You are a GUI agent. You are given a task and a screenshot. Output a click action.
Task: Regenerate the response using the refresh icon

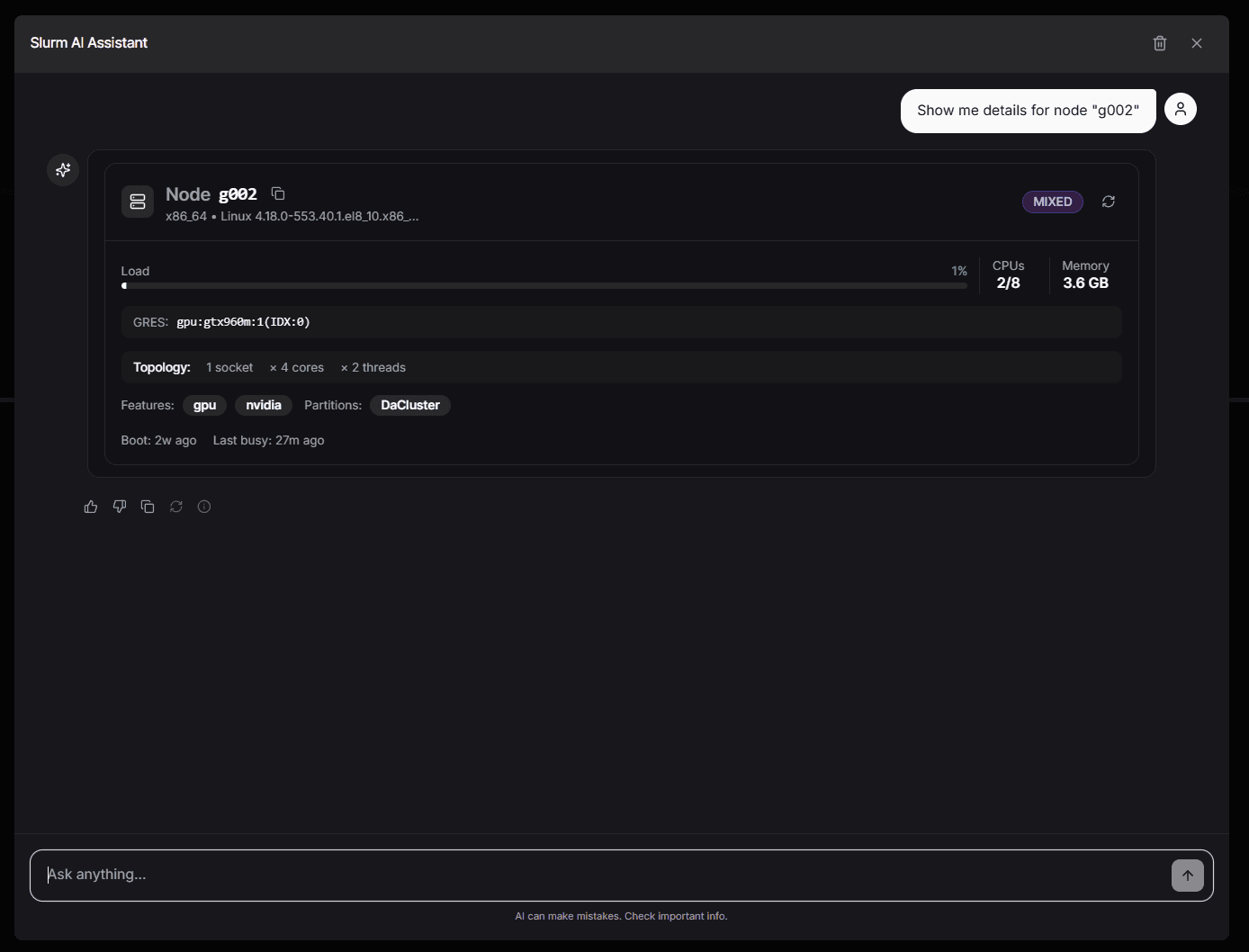176,507
